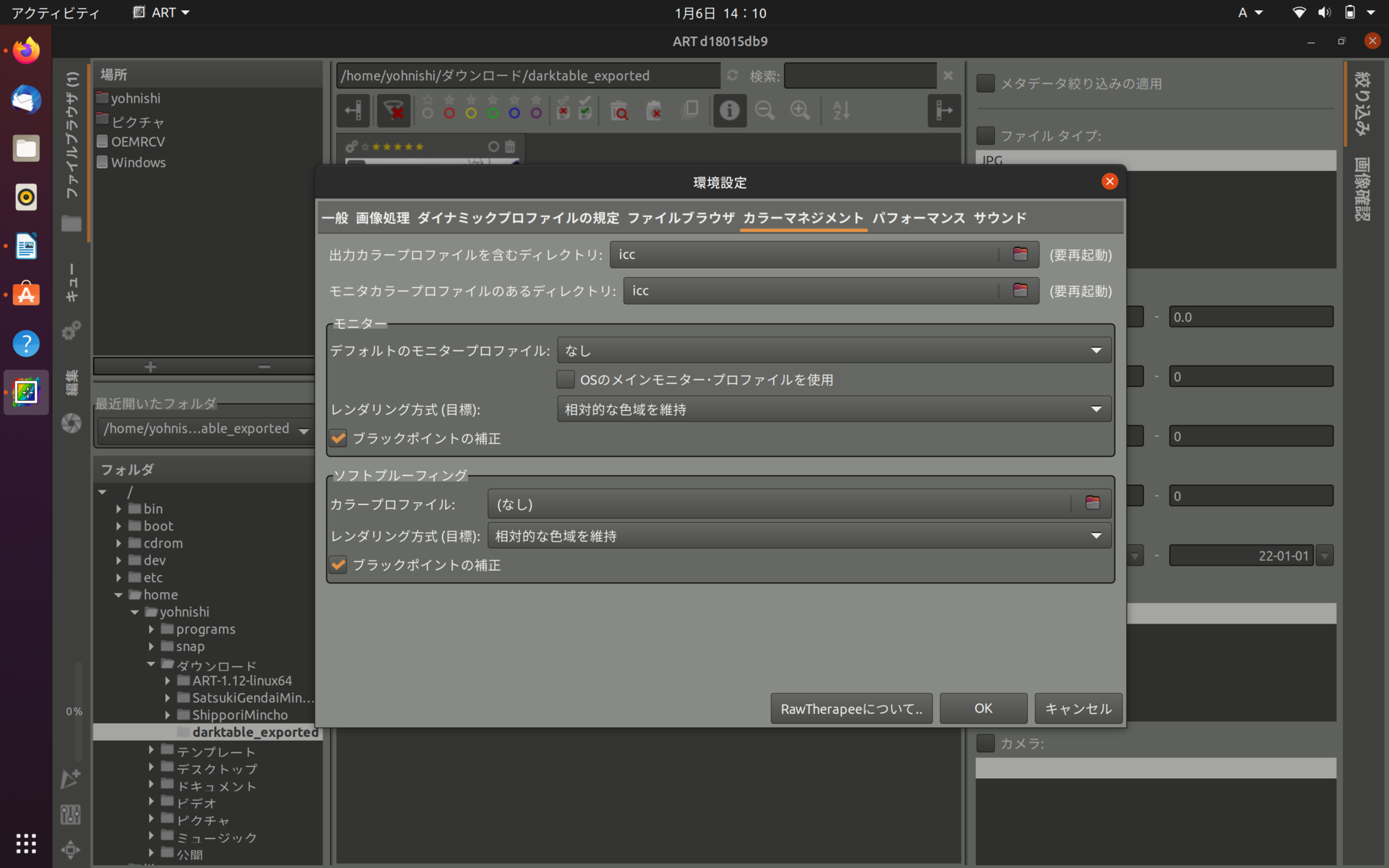Disable ブラックポイントの補正 under モニター
This screenshot has height=868, width=1389.
338,438
